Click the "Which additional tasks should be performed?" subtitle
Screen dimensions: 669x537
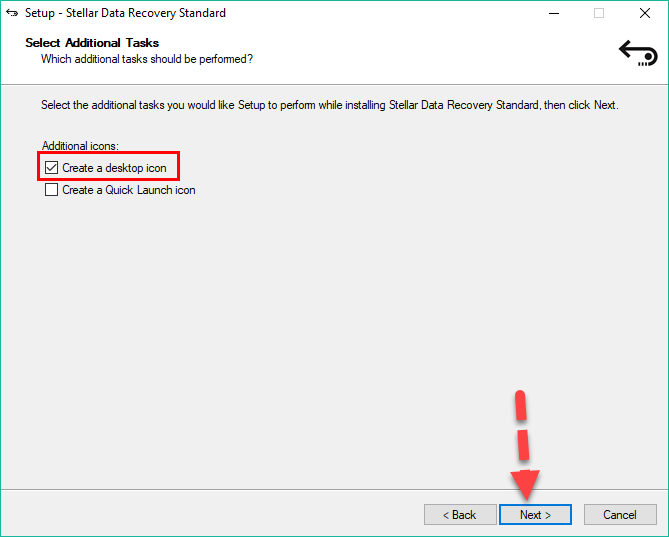(x=146, y=59)
